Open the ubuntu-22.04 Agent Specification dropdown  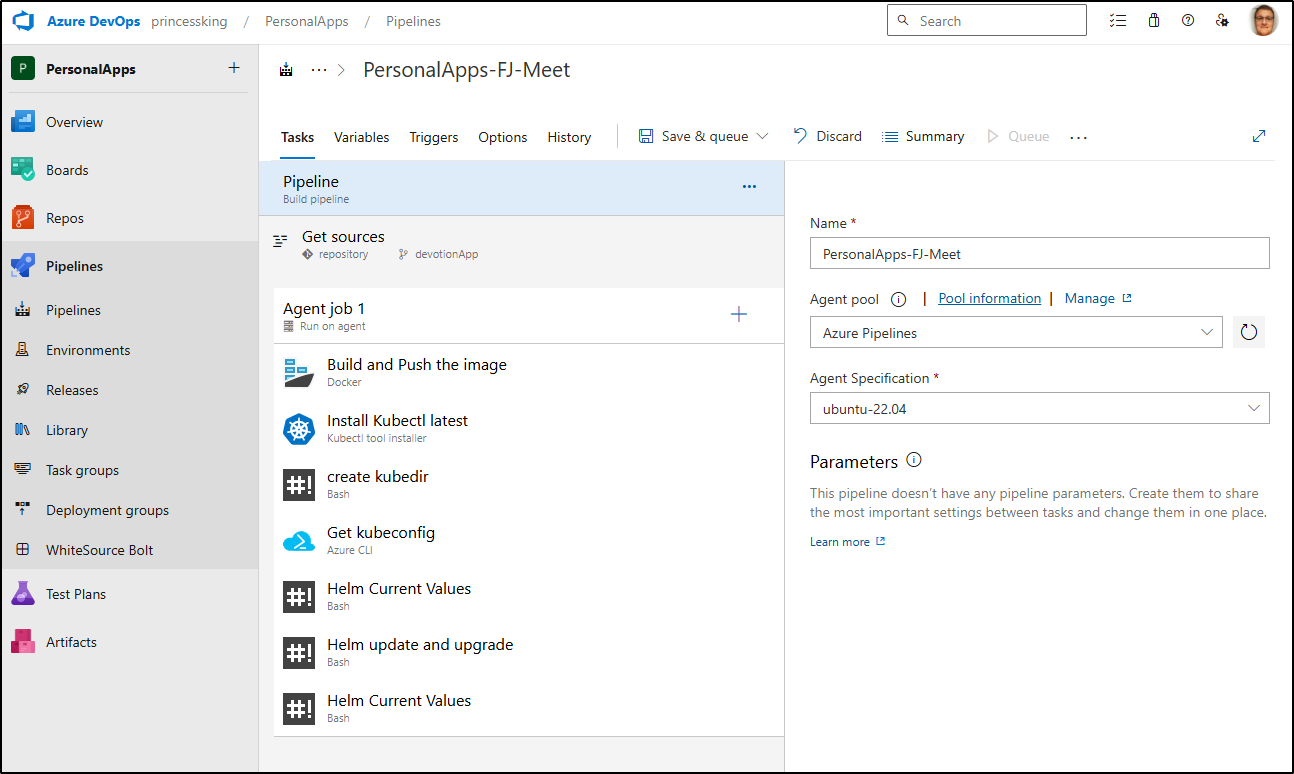pyautogui.click(x=1040, y=408)
